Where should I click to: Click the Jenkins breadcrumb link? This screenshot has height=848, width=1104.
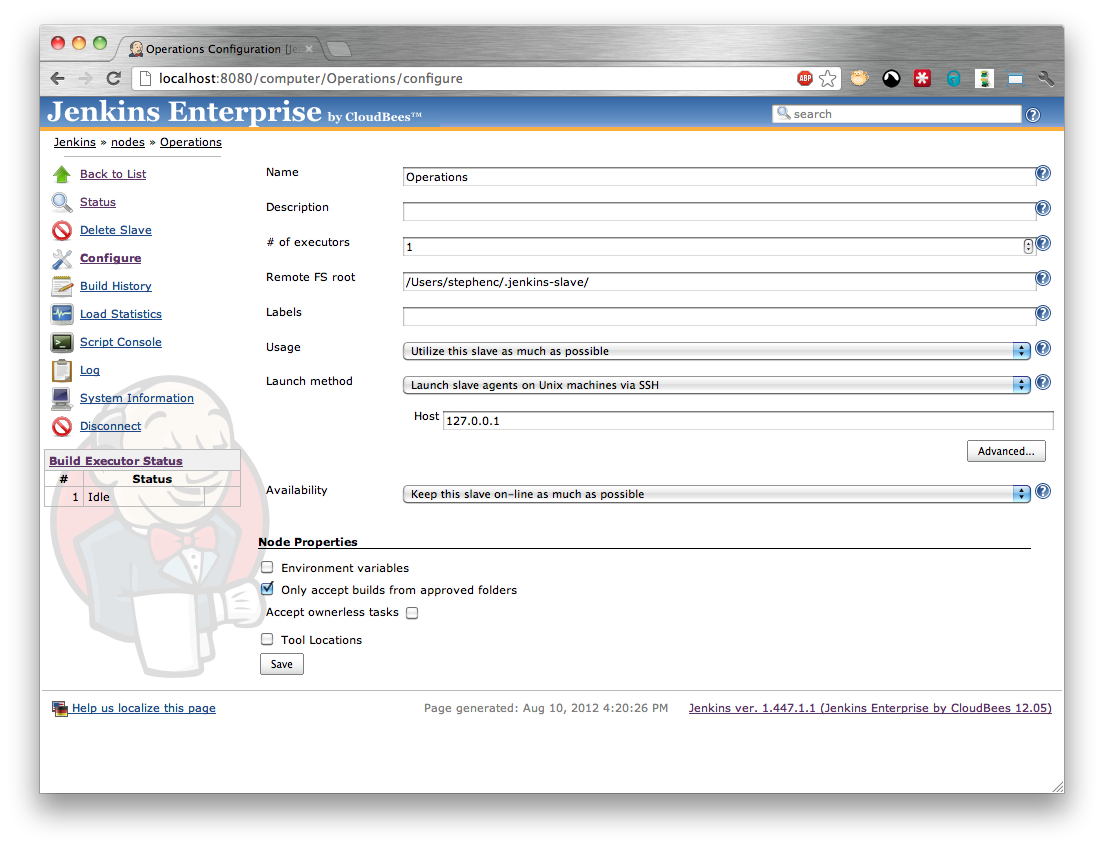coord(75,142)
